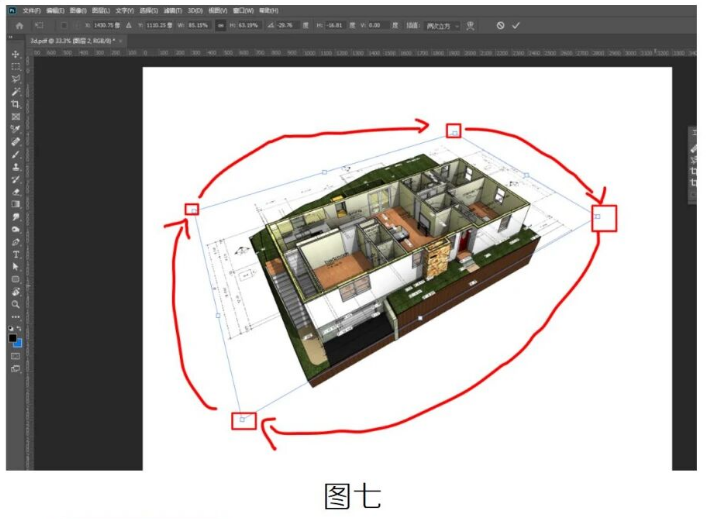The width and height of the screenshot is (719, 519).
Task: Open the interpolation dropdown 两次立方
Action: (442, 26)
